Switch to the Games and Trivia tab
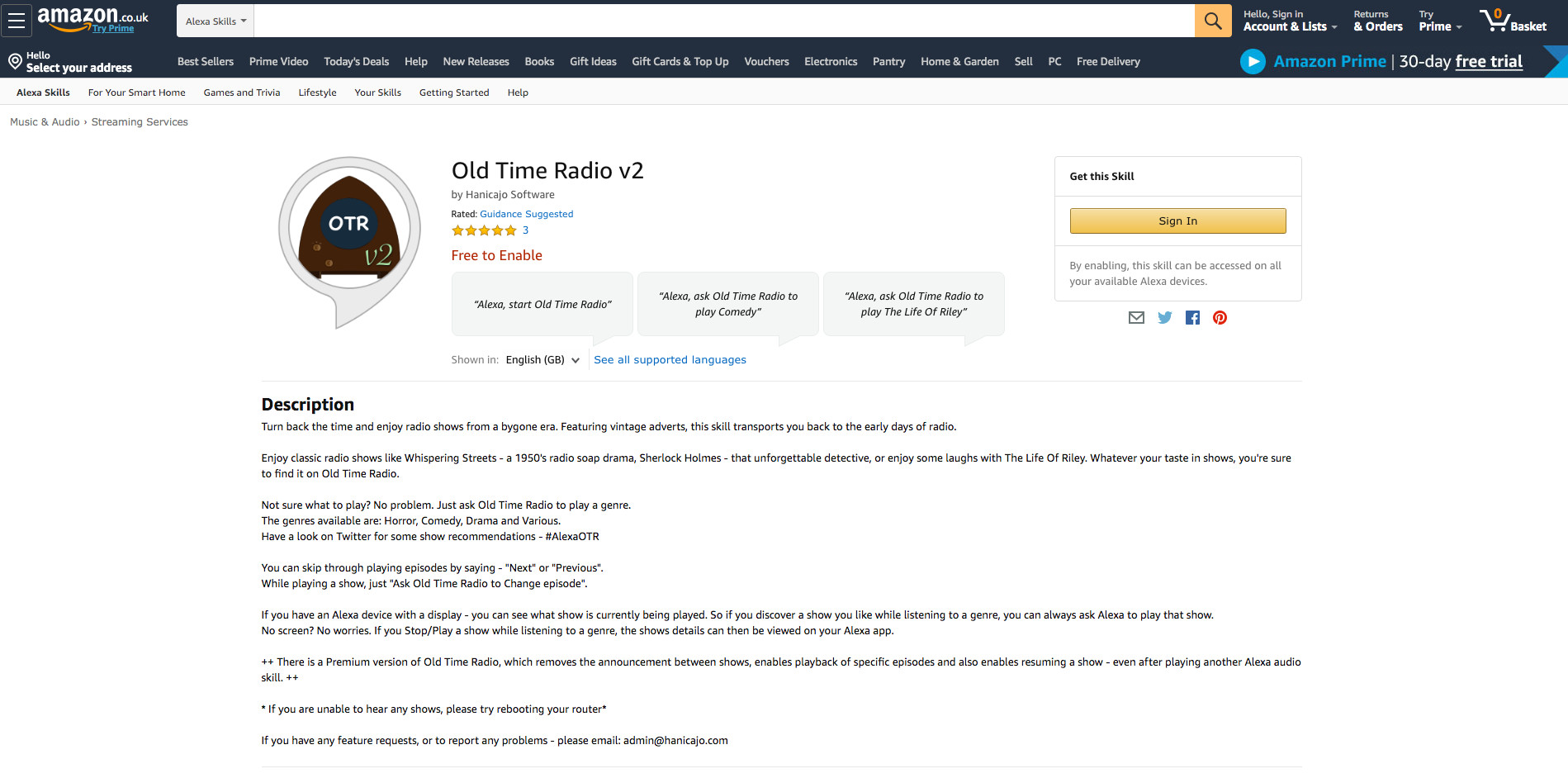 [x=241, y=92]
